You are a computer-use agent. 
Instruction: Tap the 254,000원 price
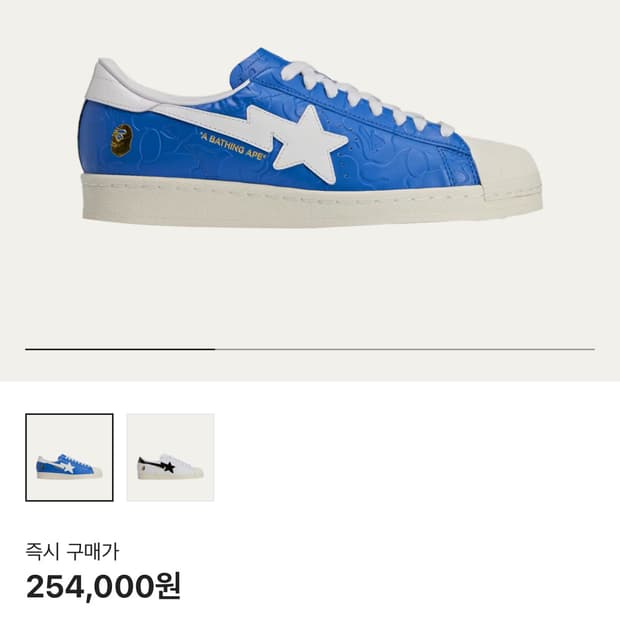[104, 586]
